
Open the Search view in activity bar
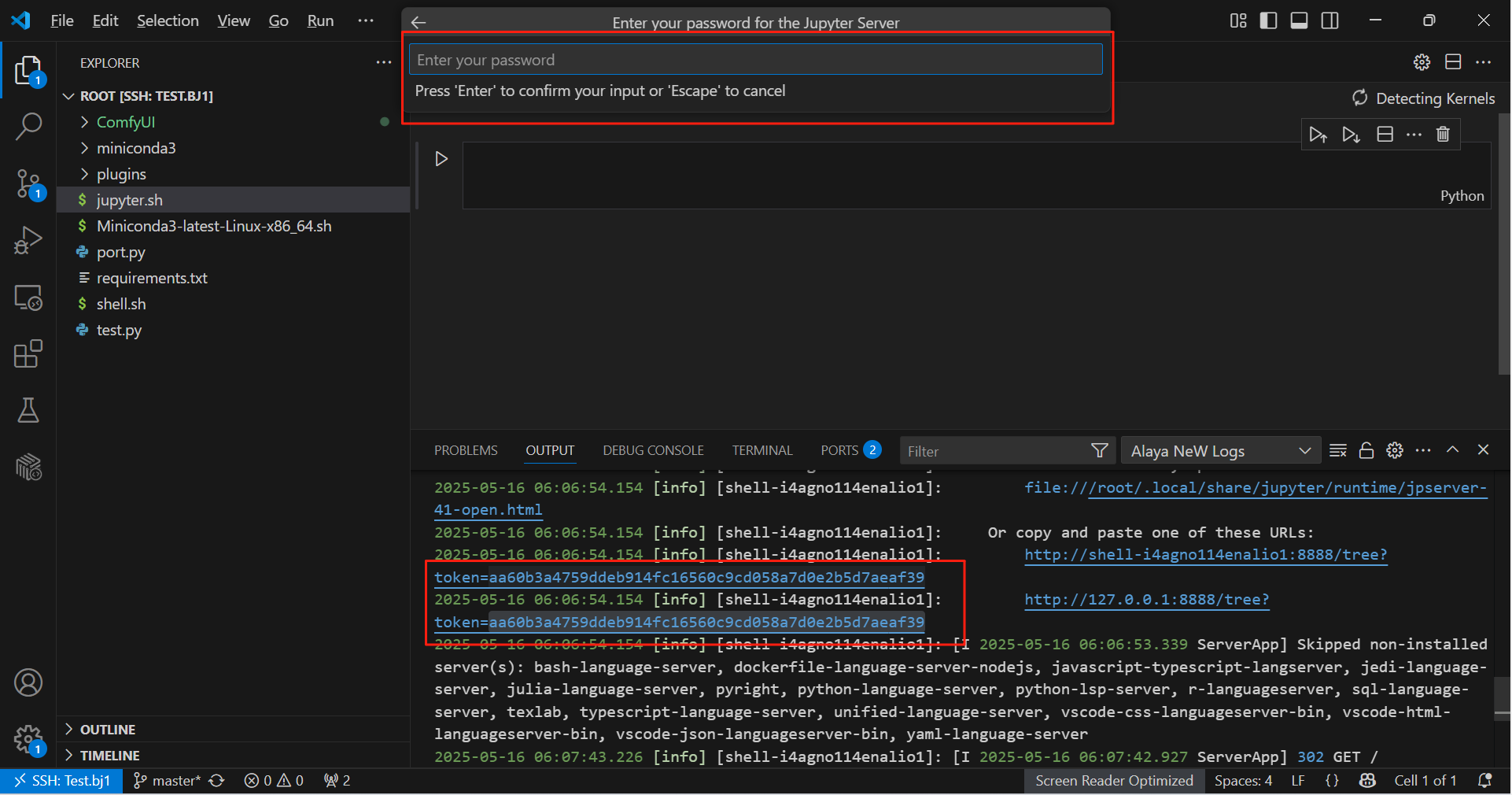pos(28,126)
